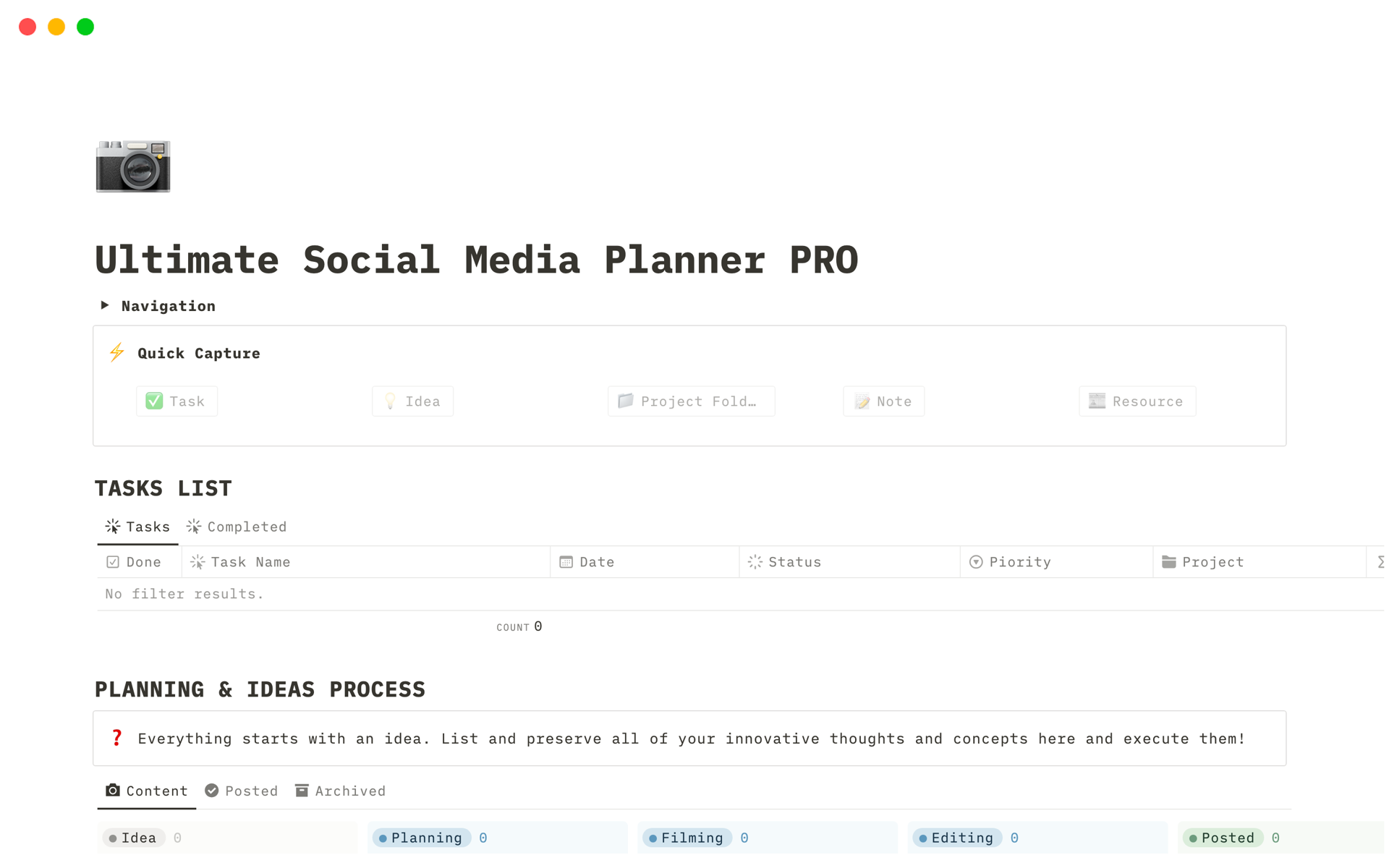Image resolution: width=1389 pixels, height=868 pixels.
Task: Click the red question mark callout icon
Action: coord(118,738)
